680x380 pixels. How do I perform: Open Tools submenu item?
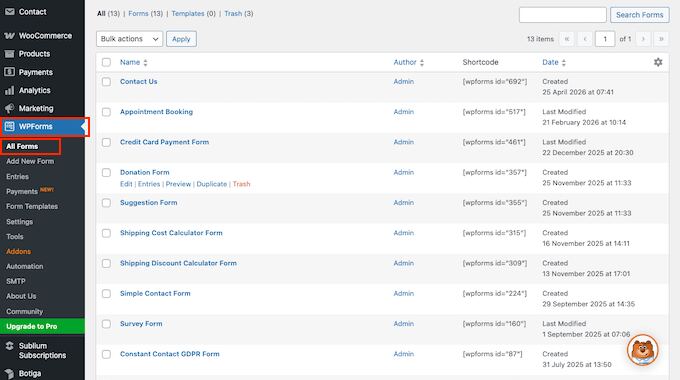click(15, 236)
